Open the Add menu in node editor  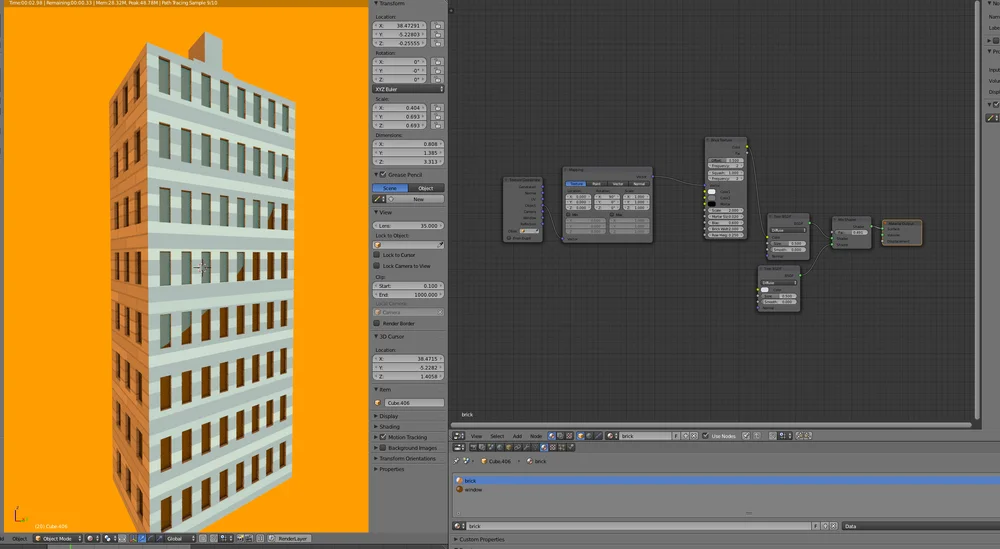click(x=517, y=436)
